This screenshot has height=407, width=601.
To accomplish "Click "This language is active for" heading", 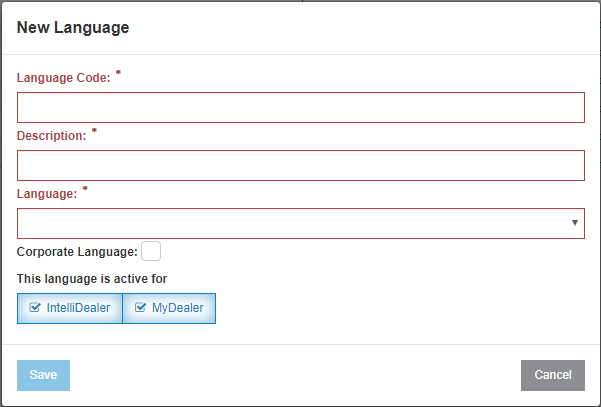I will (92, 279).
